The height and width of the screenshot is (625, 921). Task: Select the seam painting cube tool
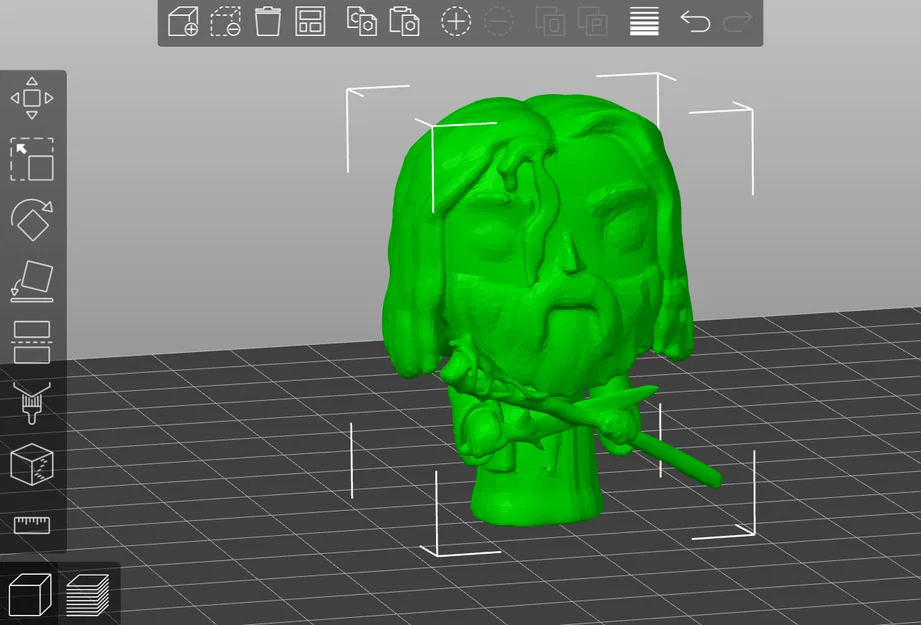[x=32, y=464]
